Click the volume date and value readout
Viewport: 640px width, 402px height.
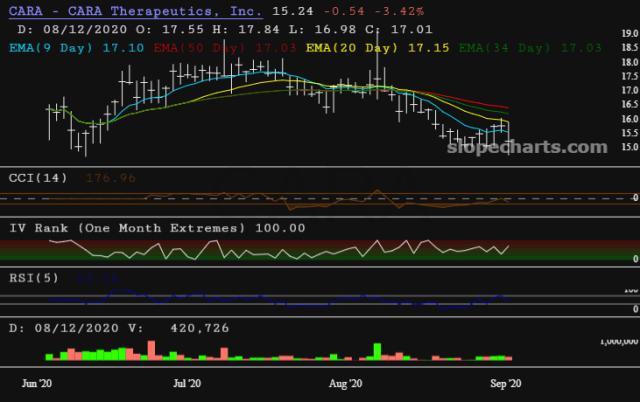(x=113, y=326)
